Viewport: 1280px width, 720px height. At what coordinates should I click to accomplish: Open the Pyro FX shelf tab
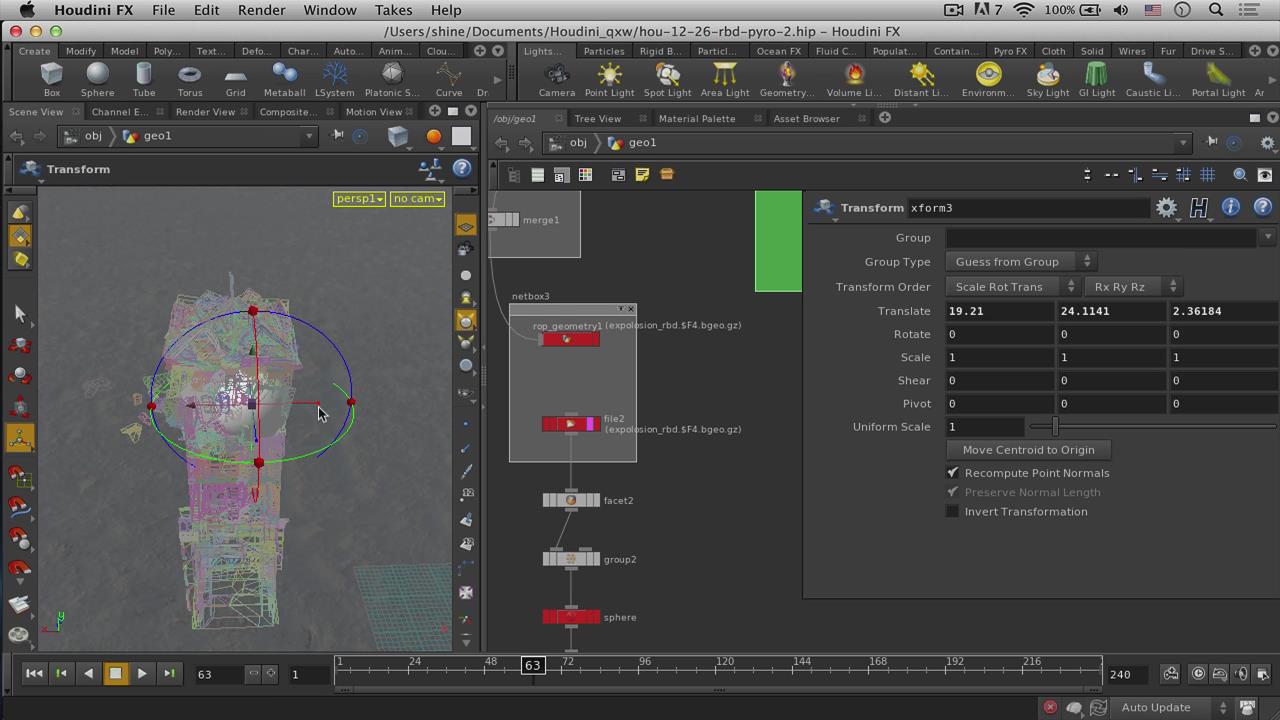(1010, 51)
